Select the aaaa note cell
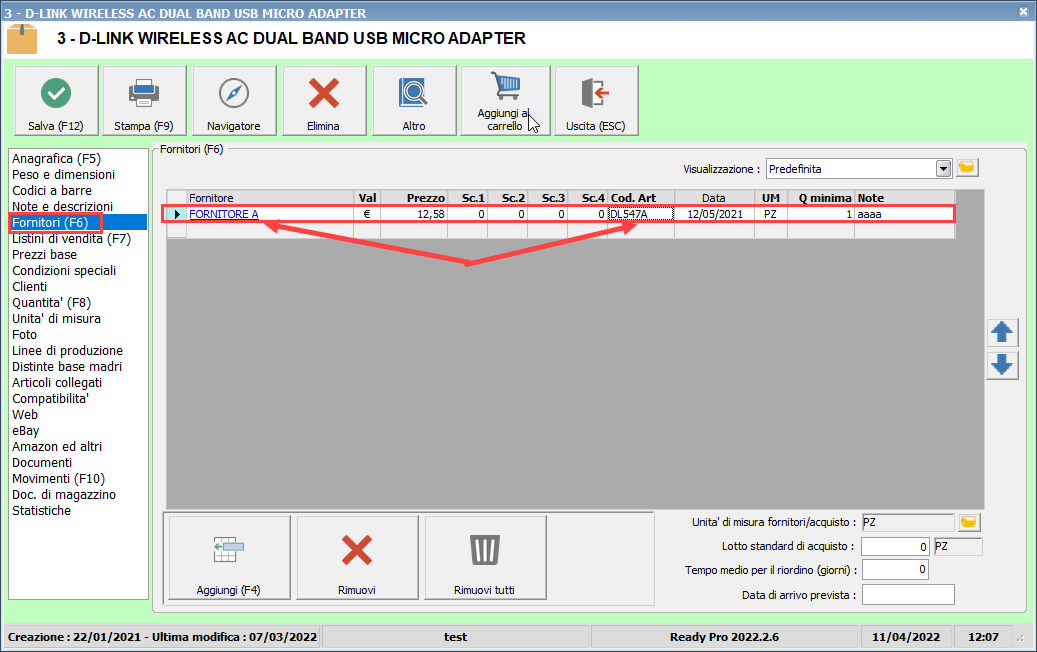 tap(904, 214)
